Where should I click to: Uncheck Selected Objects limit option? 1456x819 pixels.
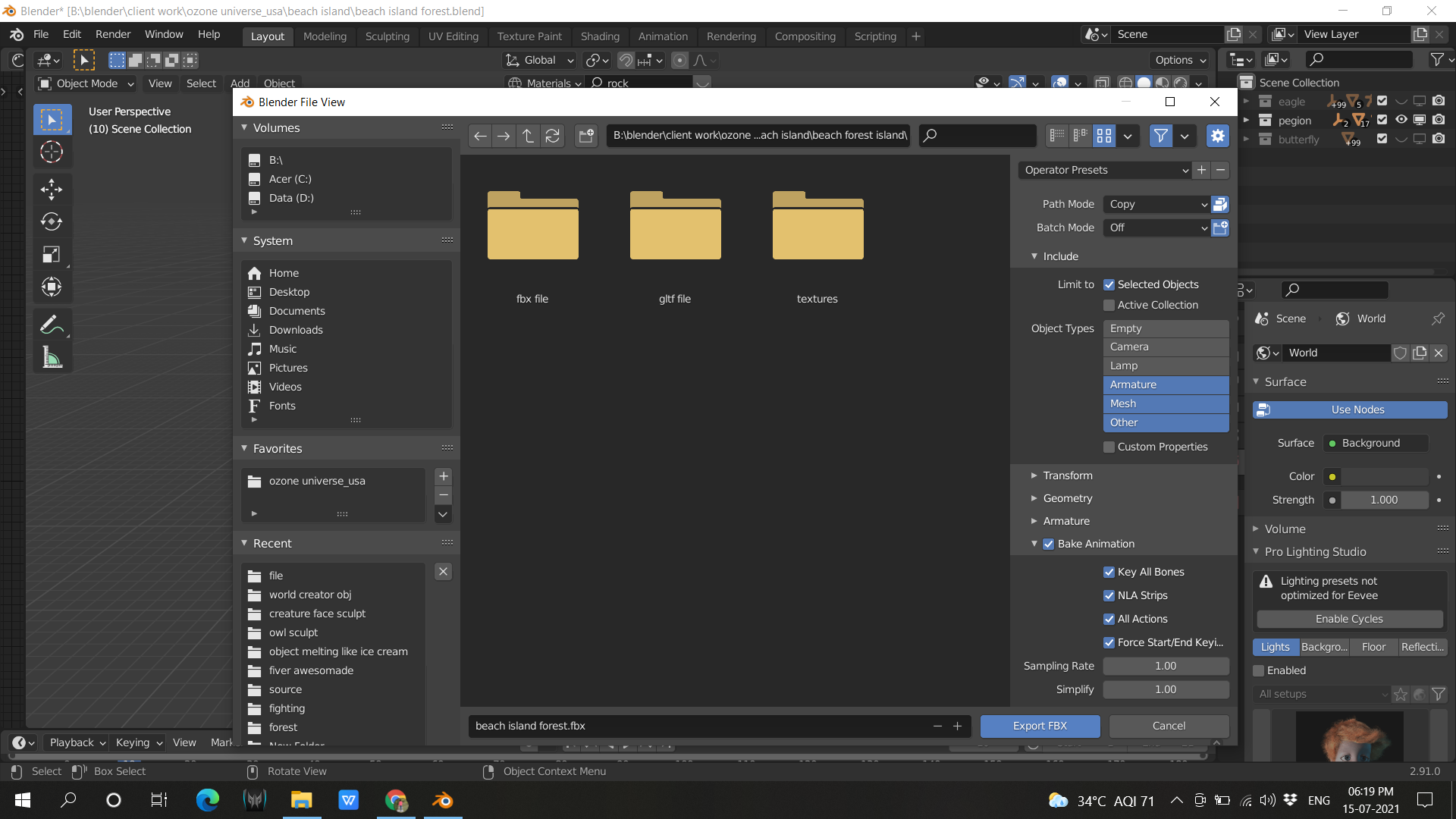pos(1109,284)
